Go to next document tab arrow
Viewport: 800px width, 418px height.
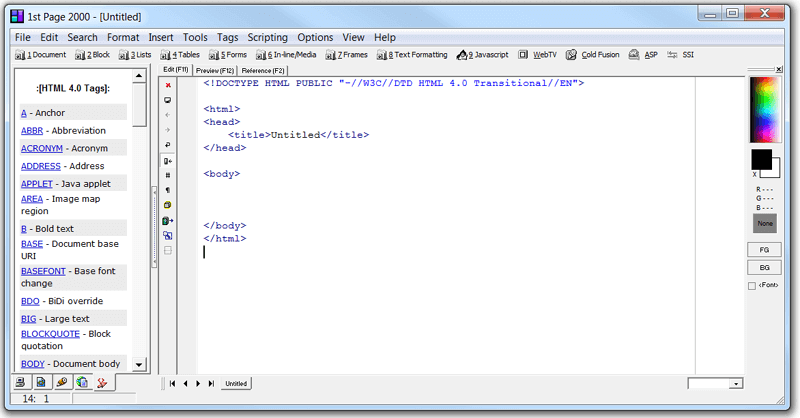coord(198,383)
